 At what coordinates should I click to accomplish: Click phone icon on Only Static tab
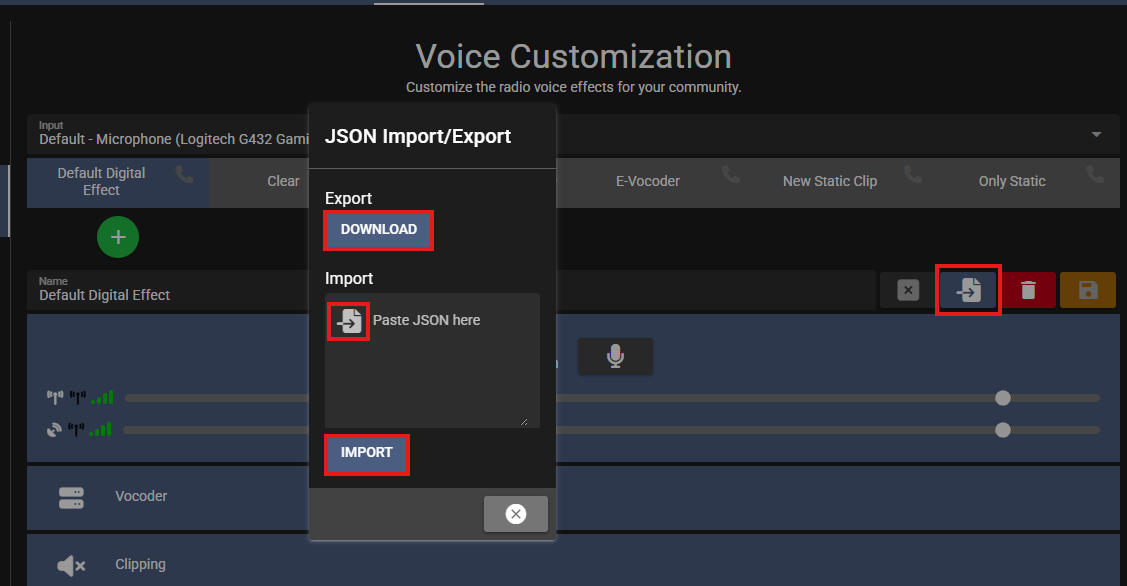pos(1096,175)
